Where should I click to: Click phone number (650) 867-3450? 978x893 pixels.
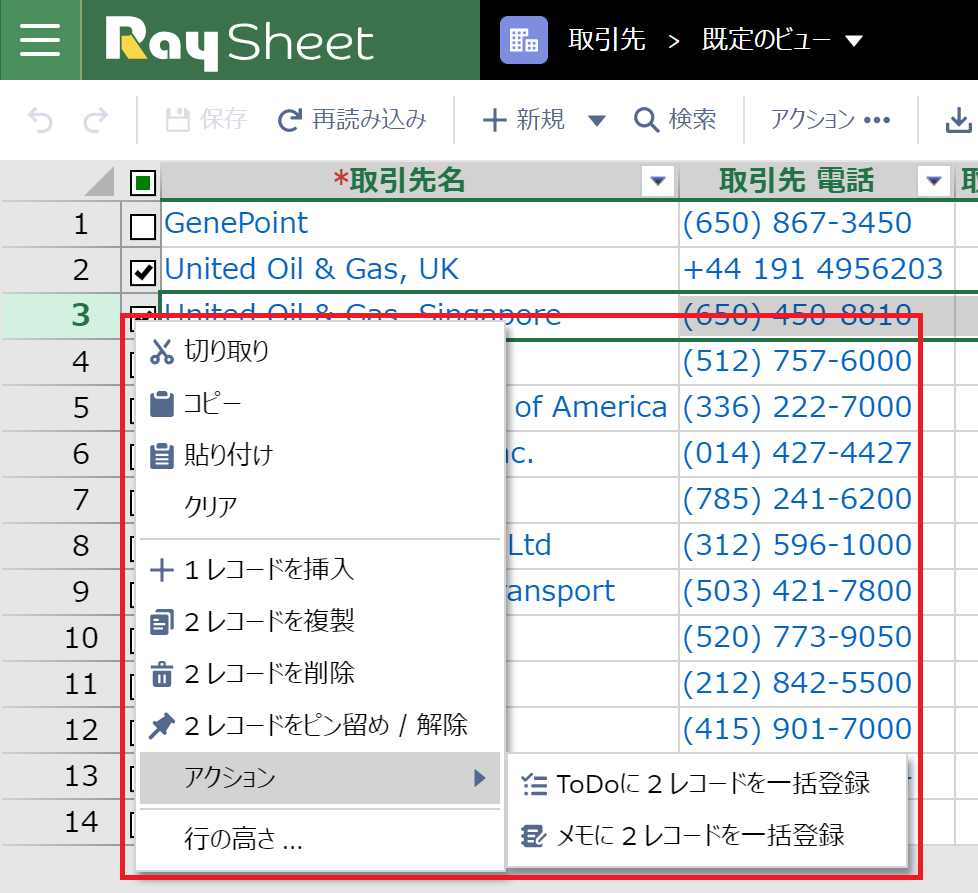[797, 223]
